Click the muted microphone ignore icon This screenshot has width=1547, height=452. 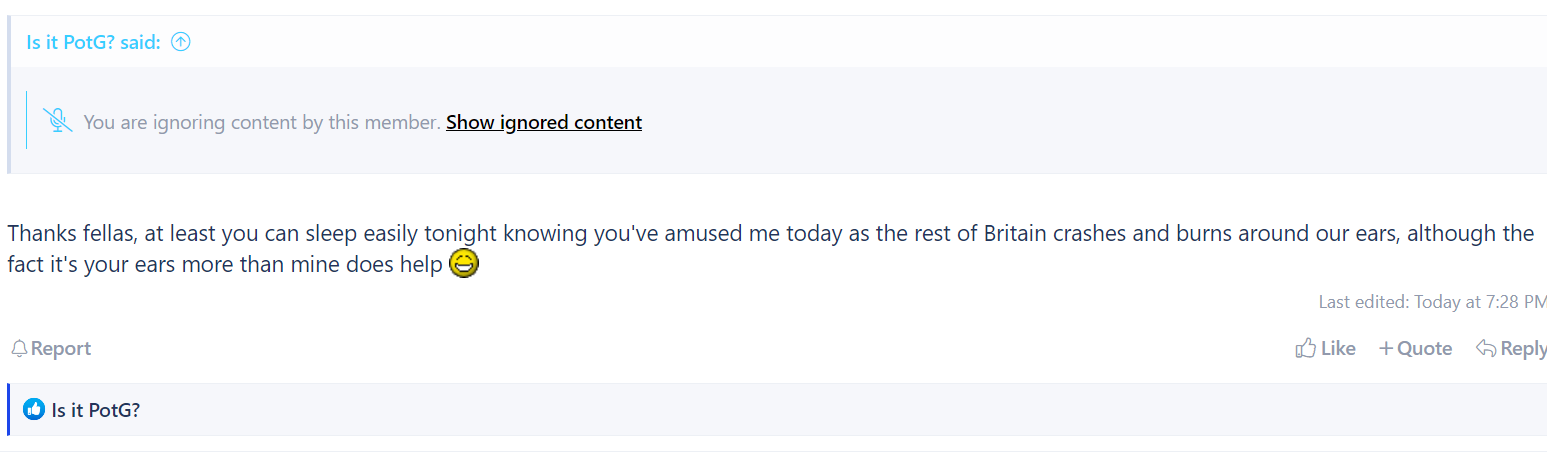58,121
